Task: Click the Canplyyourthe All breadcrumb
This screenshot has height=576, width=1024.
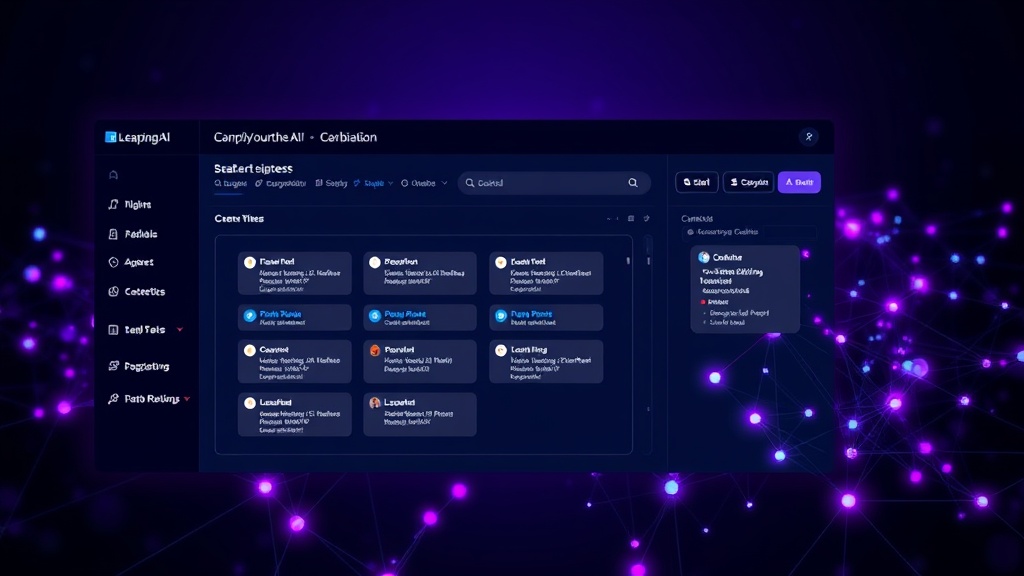Action: [259, 137]
